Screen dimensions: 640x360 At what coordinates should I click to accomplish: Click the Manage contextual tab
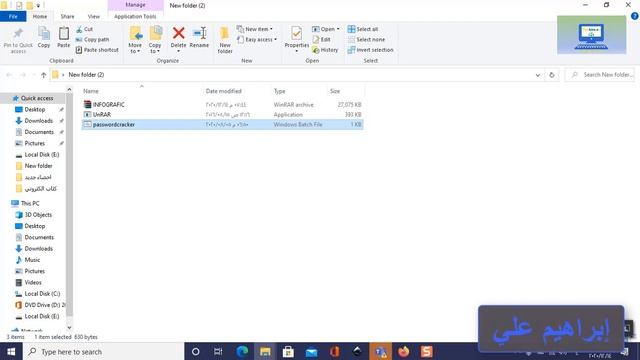pos(136,5)
